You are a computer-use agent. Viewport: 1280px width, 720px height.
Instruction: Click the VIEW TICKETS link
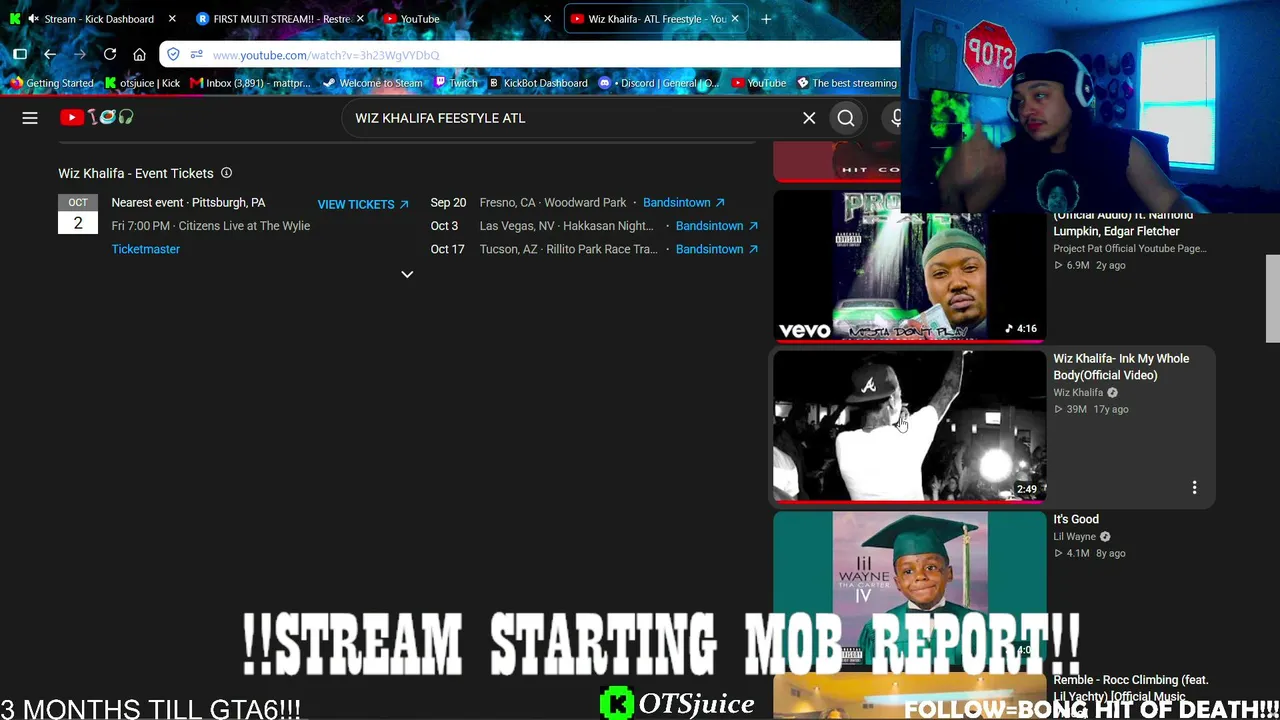pyautogui.click(x=363, y=204)
